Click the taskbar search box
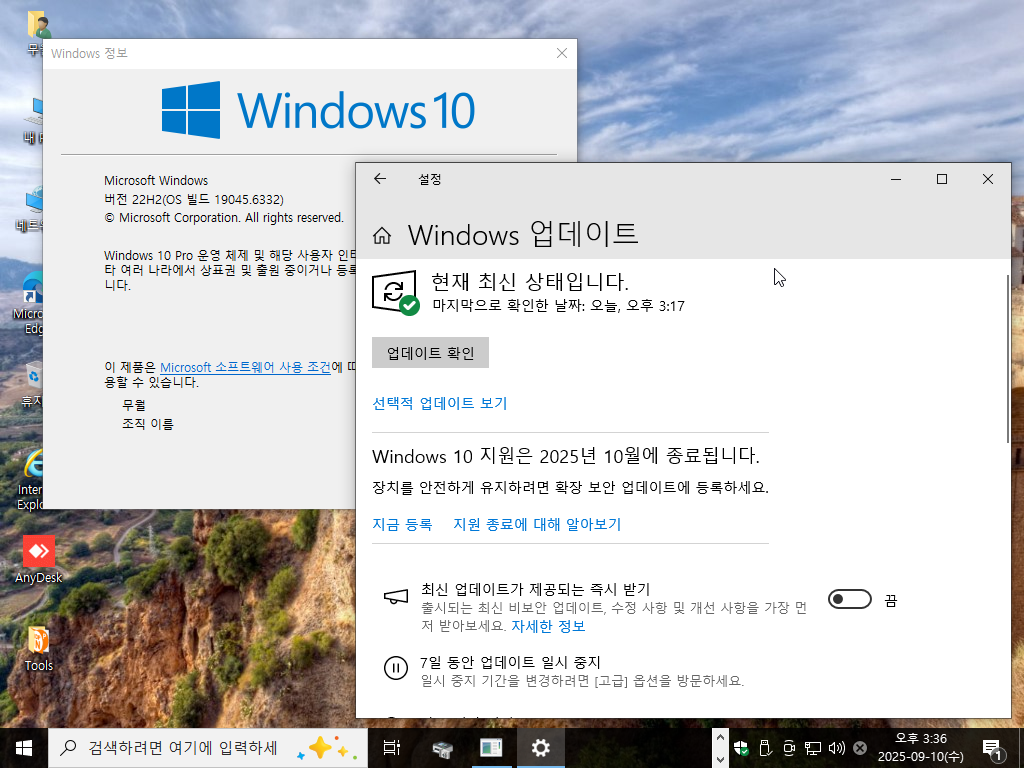The image size is (1024, 768). click(208, 748)
